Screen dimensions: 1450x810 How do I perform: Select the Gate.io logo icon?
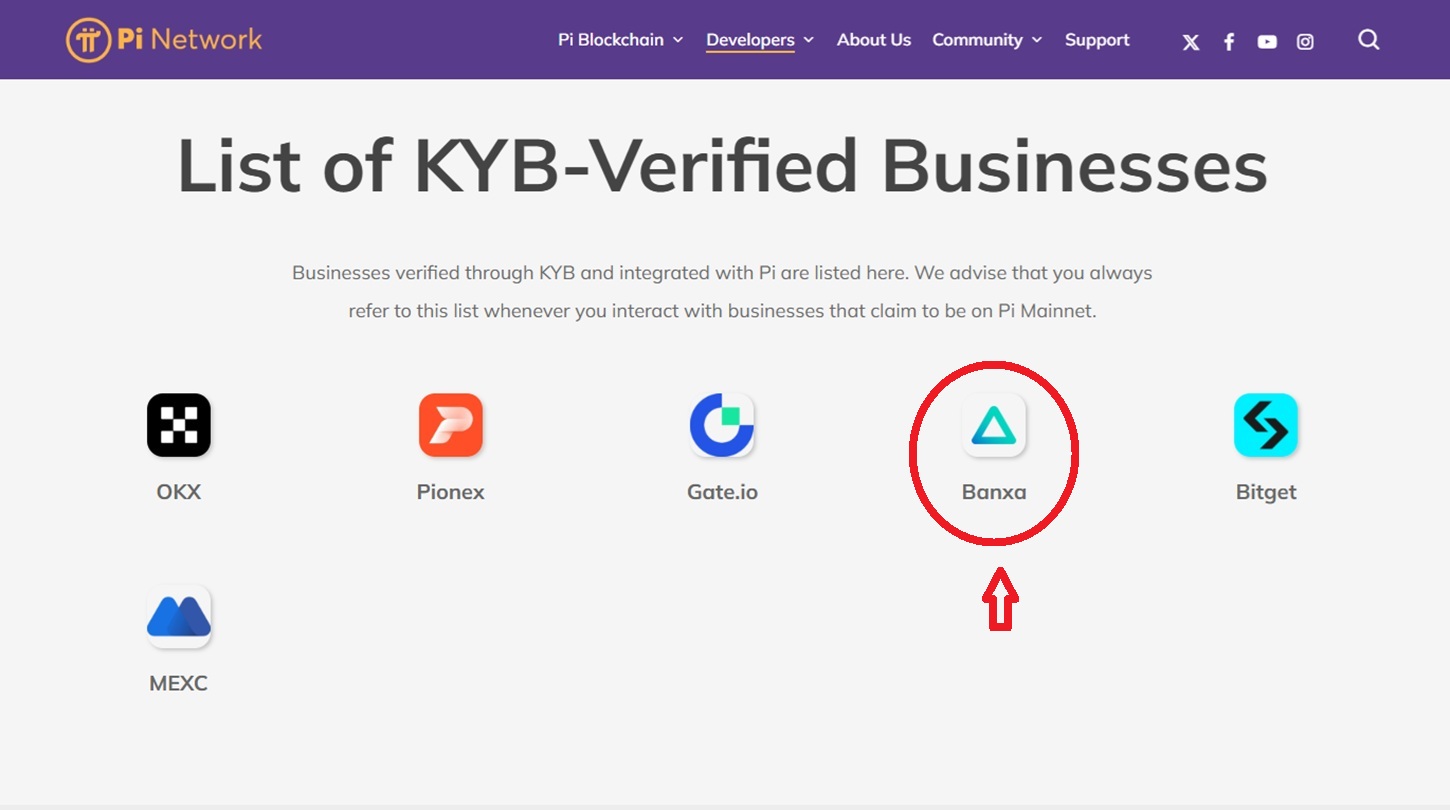click(x=722, y=425)
